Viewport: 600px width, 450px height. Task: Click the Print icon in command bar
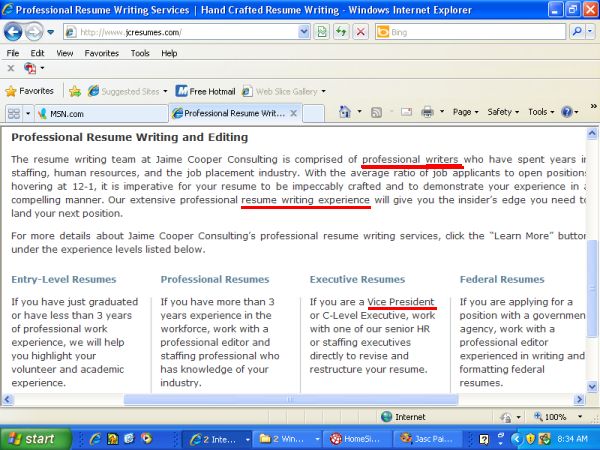[x=427, y=112]
